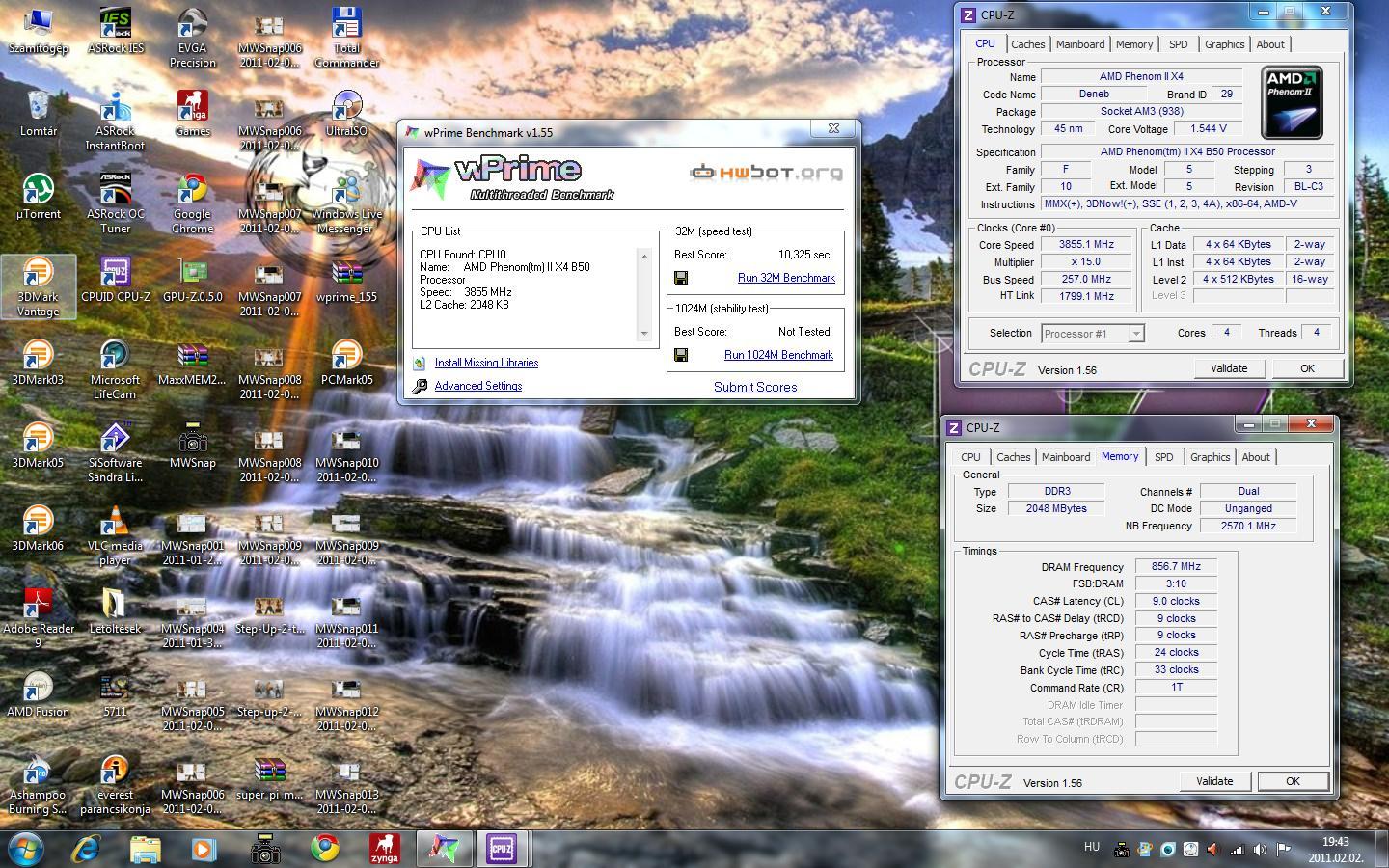Image resolution: width=1389 pixels, height=868 pixels.
Task: Open Memory tab in upper CPU-Z window
Action: pyautogui.click(x=1134, y=44)
